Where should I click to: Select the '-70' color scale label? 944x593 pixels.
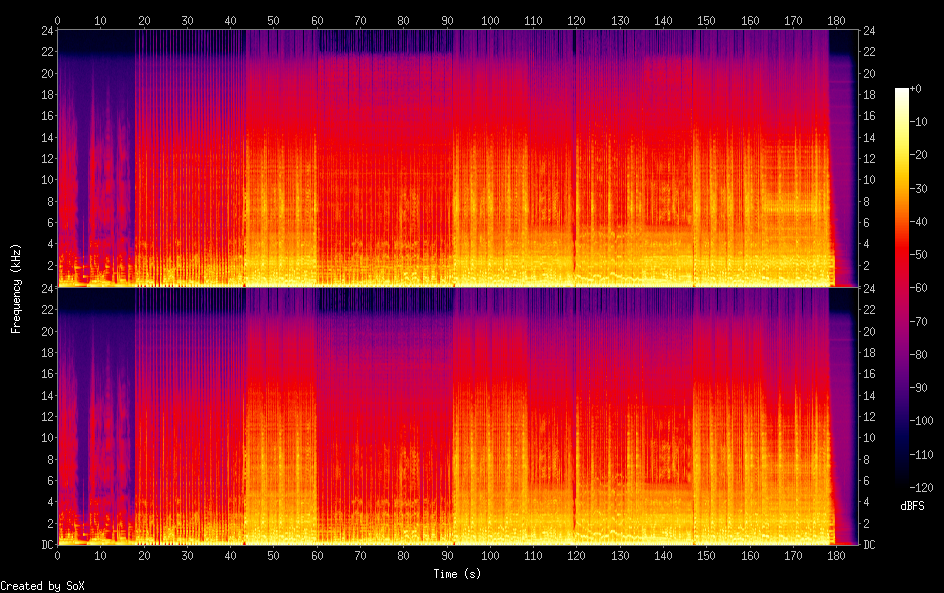pos(919,321)
